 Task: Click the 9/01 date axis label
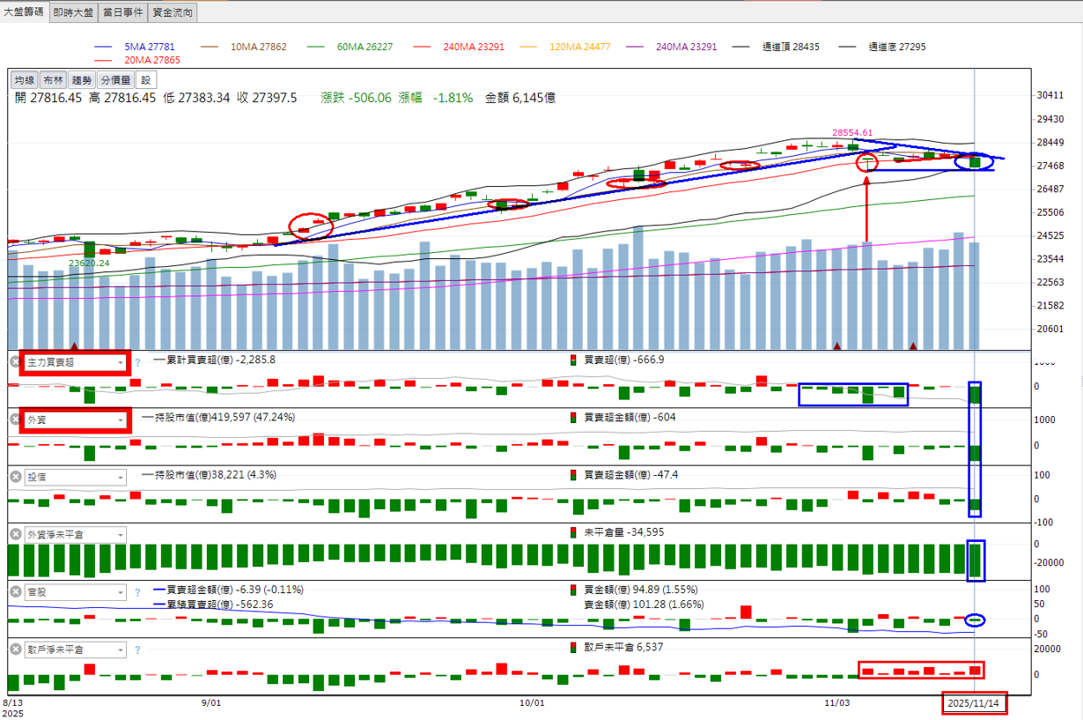[211, 703]
